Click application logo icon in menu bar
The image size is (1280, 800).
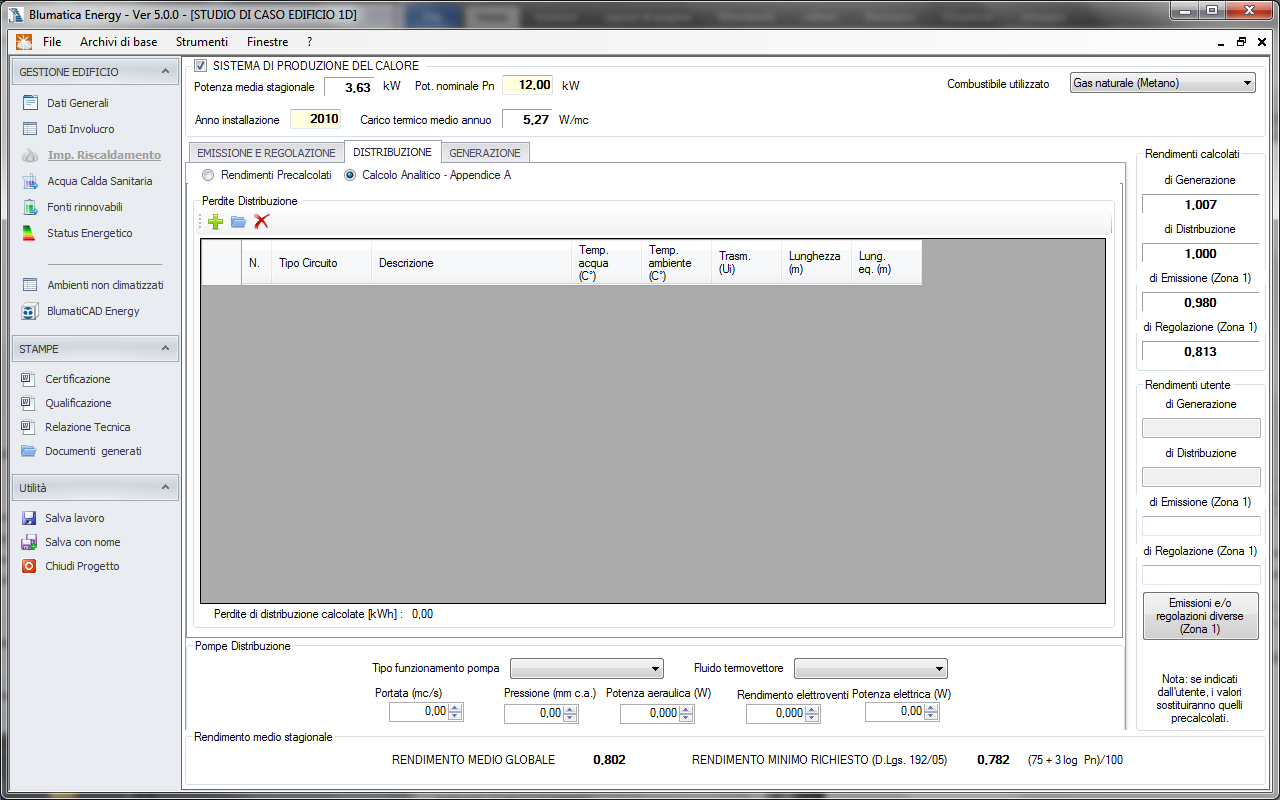click(24, 42)
